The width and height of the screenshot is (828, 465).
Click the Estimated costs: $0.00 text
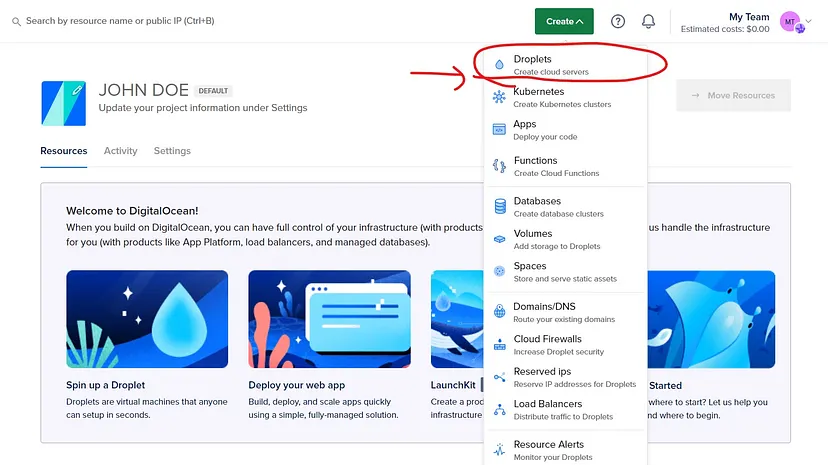(x=725, y=29)
